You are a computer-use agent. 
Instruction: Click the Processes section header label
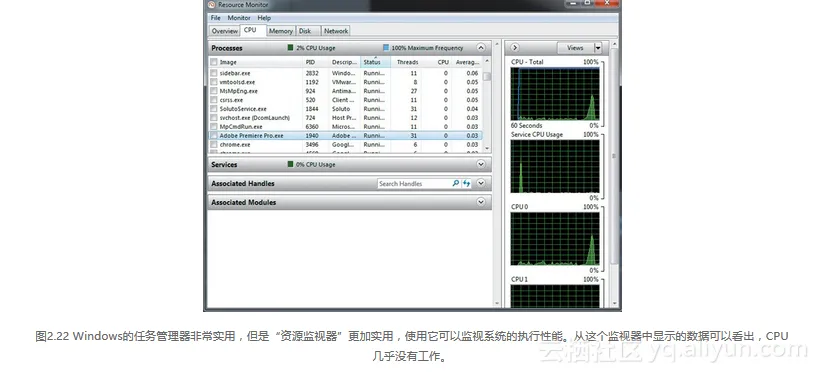coord(227,48)
